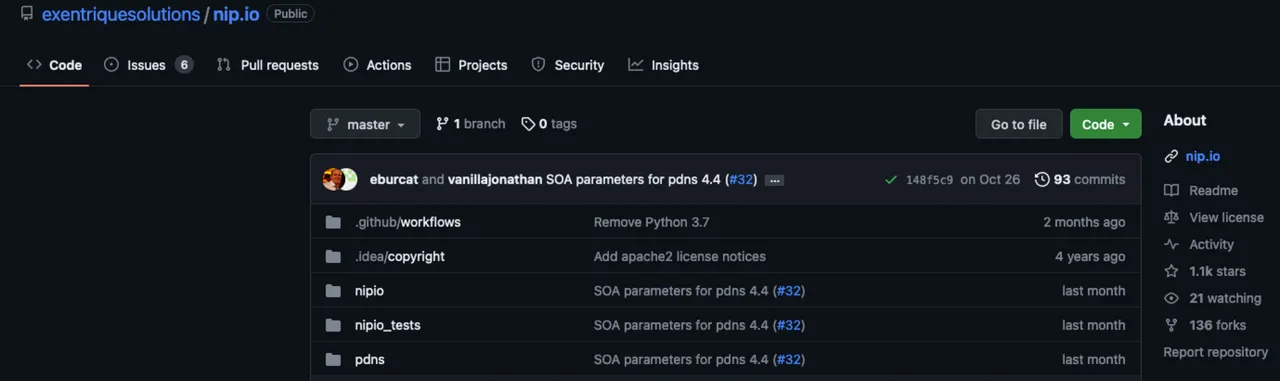Click the Public visibility badge
Viewport: 1280px width, 381px height.
(291, 14)
